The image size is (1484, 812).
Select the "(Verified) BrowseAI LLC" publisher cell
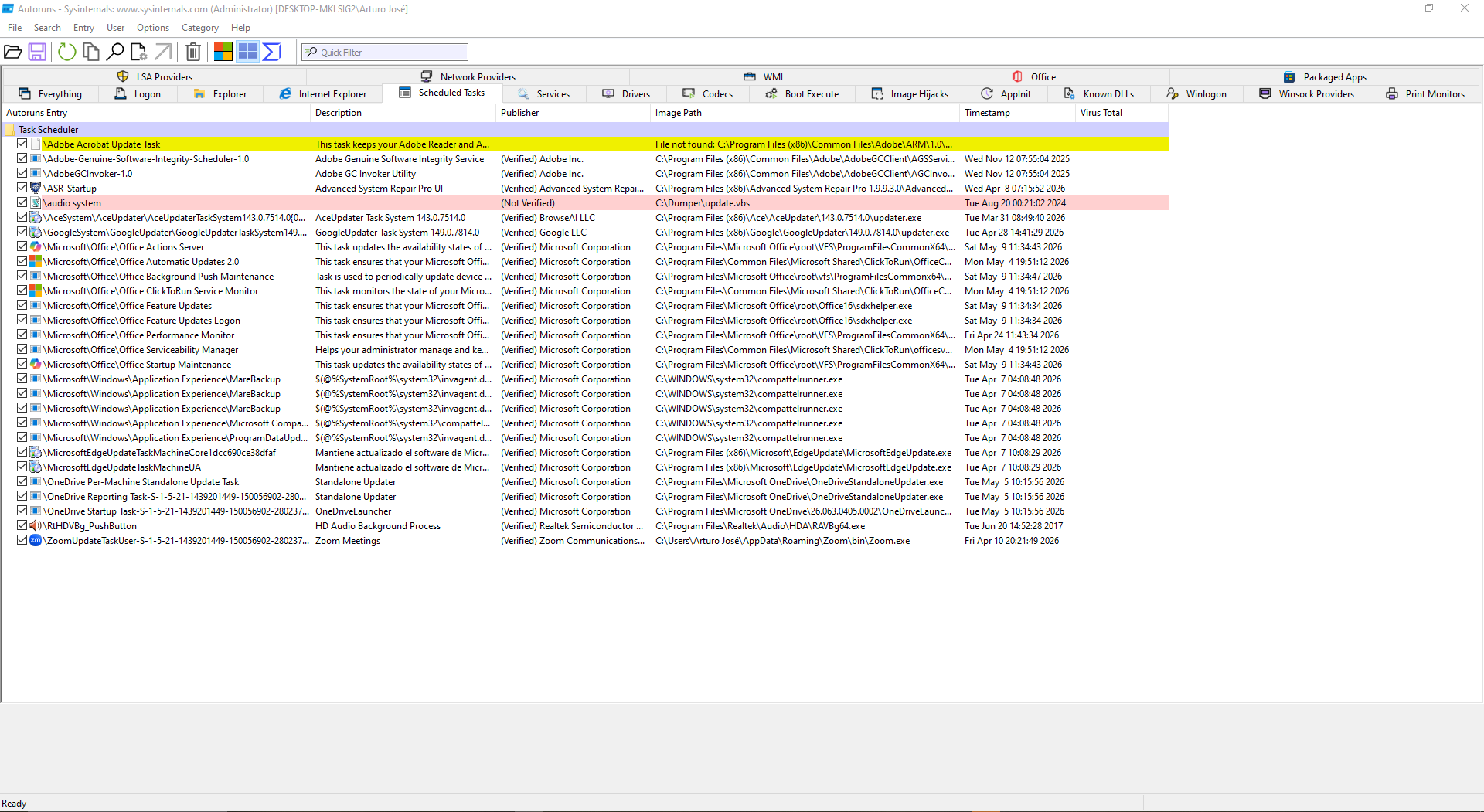548,218
